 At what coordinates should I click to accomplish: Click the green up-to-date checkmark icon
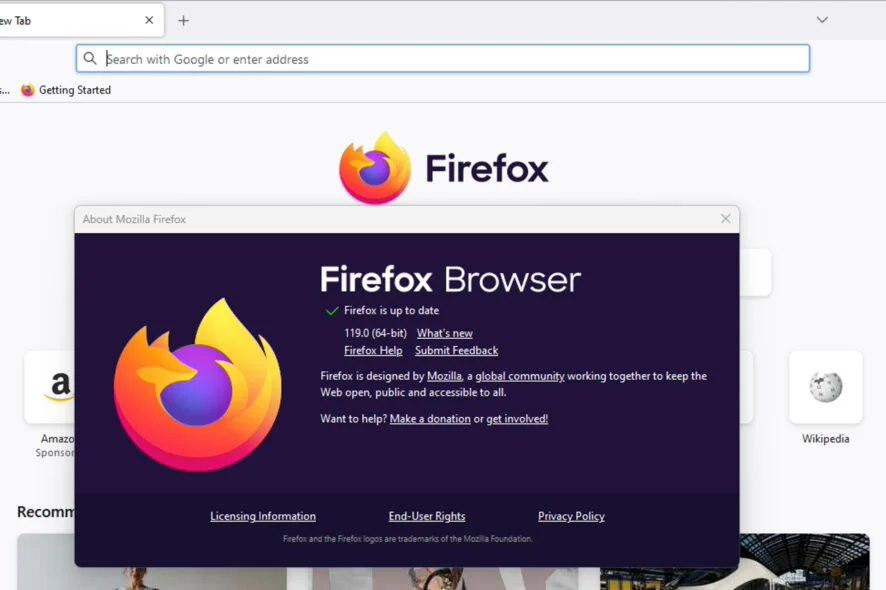click(332, 311)
